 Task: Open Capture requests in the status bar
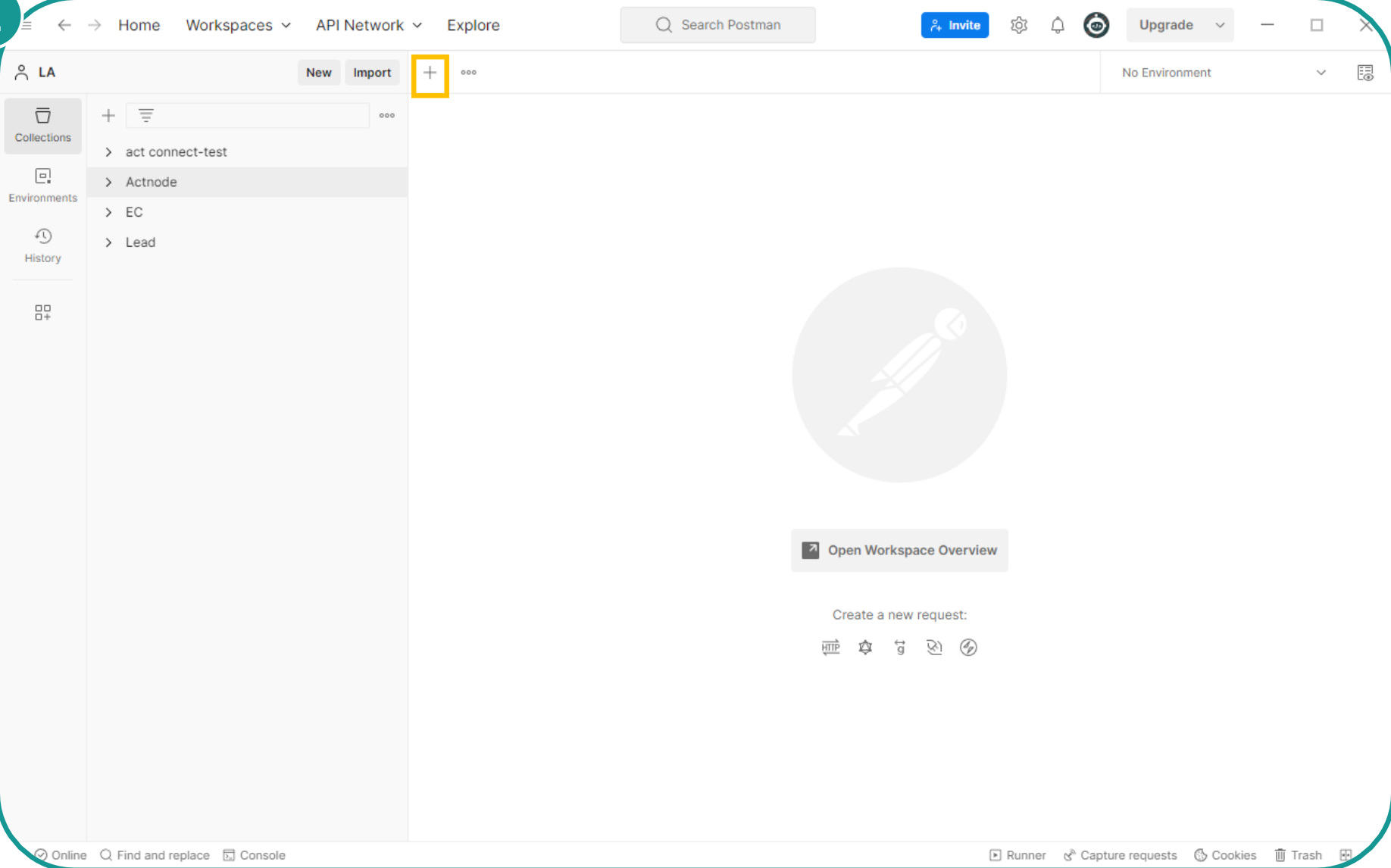(x=1120, y=855)
